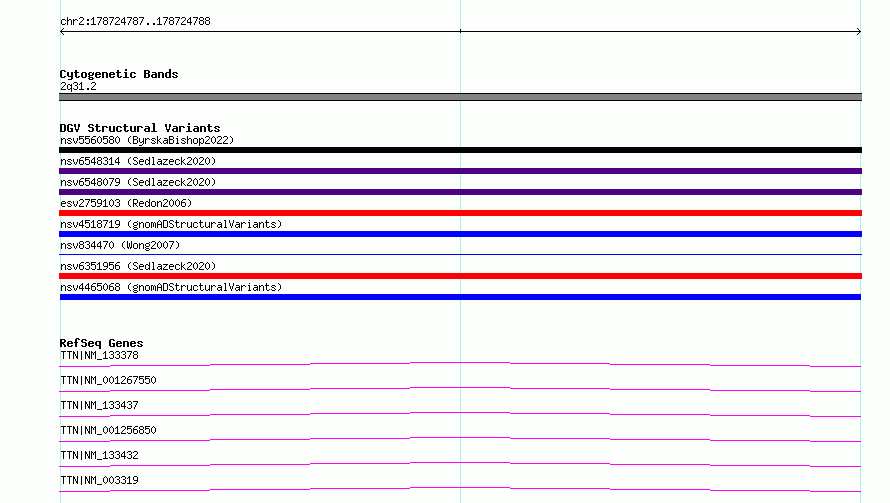This screenshot has width=890, height=503.
Task: Click TTN|NM_003319 transcript label
Action: click(99, 480)
